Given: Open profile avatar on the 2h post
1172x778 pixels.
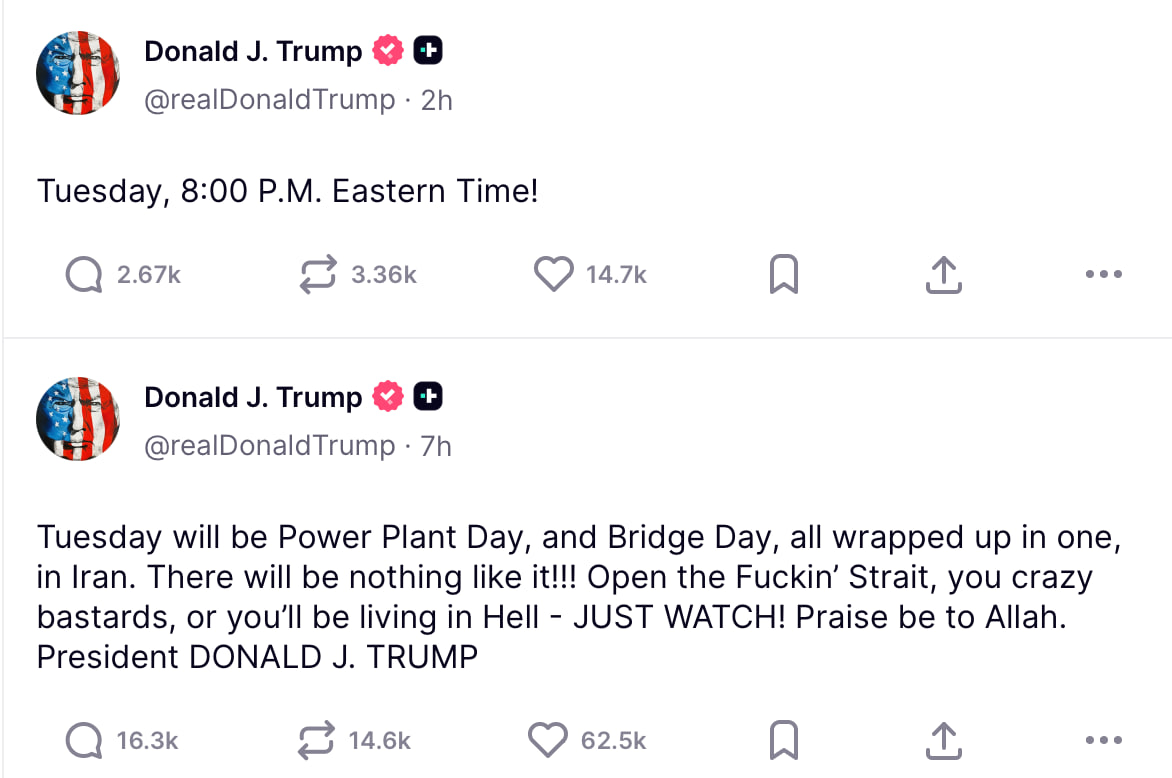Looking at the screenshot, I should point(78,72).
